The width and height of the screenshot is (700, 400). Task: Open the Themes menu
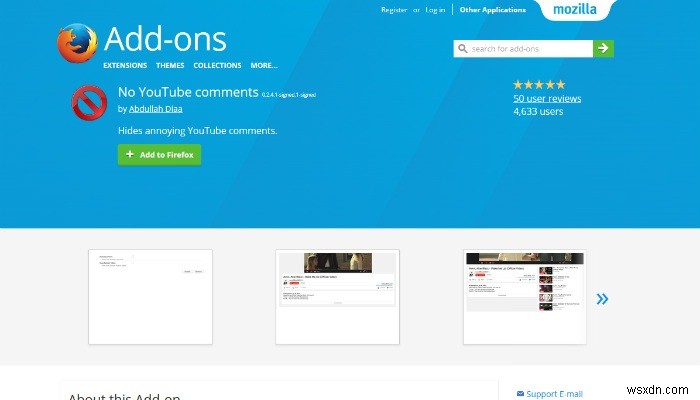click(x=170, y=65)
